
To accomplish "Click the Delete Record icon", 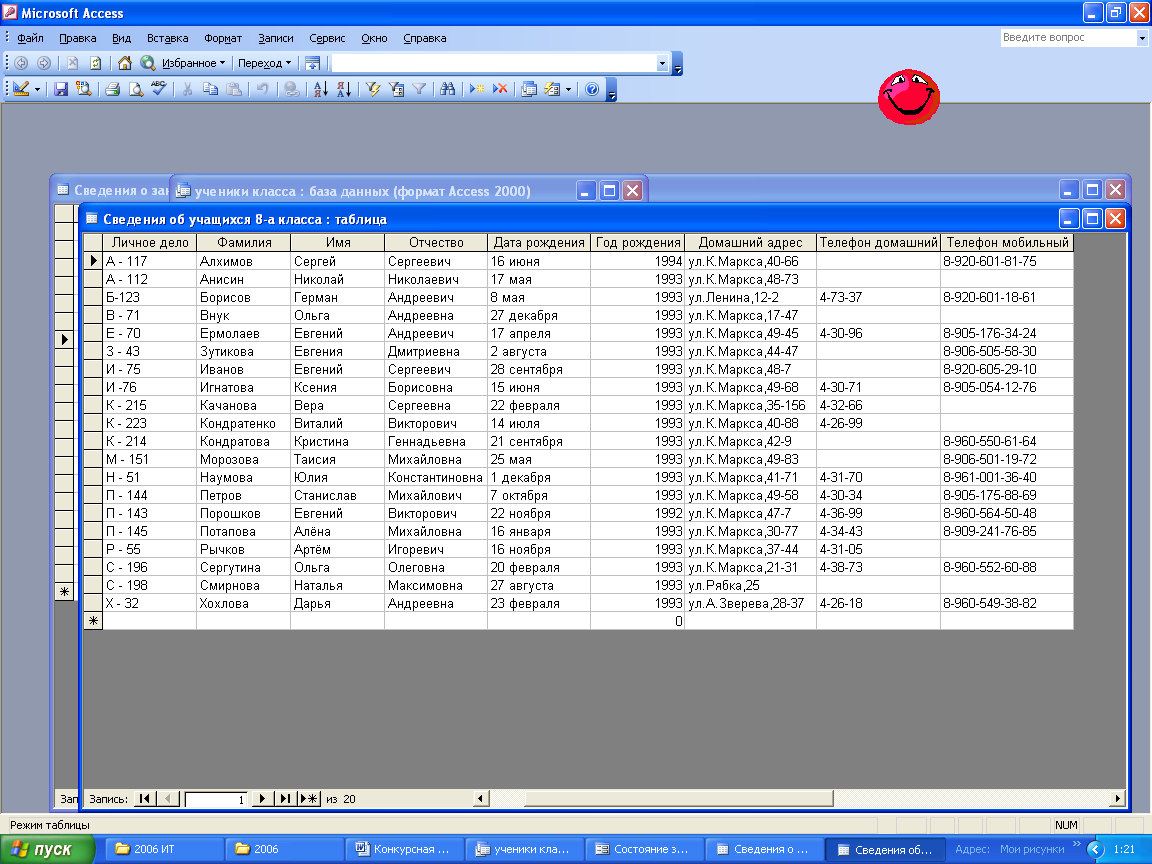I will pyautogui.click(x=500, y=89).
